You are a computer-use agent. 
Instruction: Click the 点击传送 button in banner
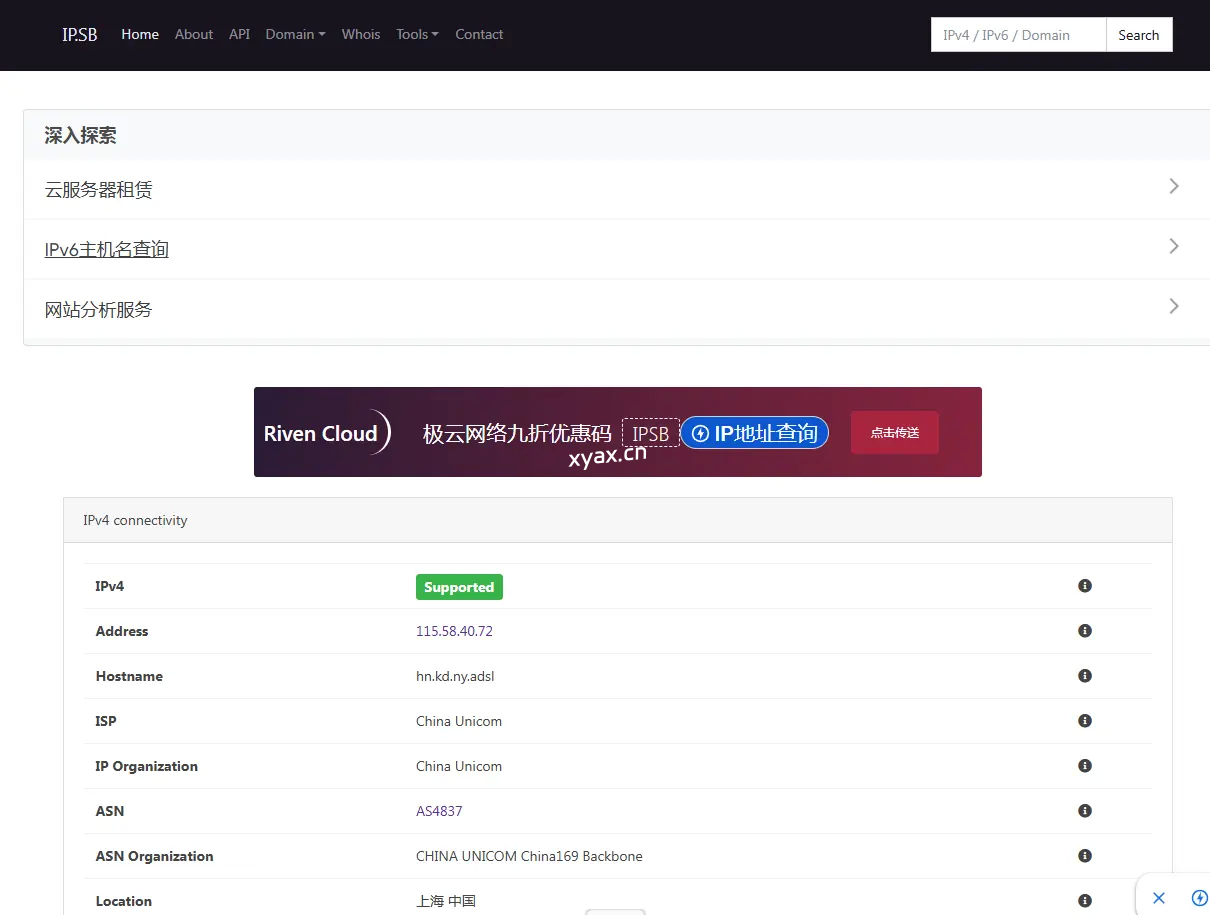click(894, 433)
